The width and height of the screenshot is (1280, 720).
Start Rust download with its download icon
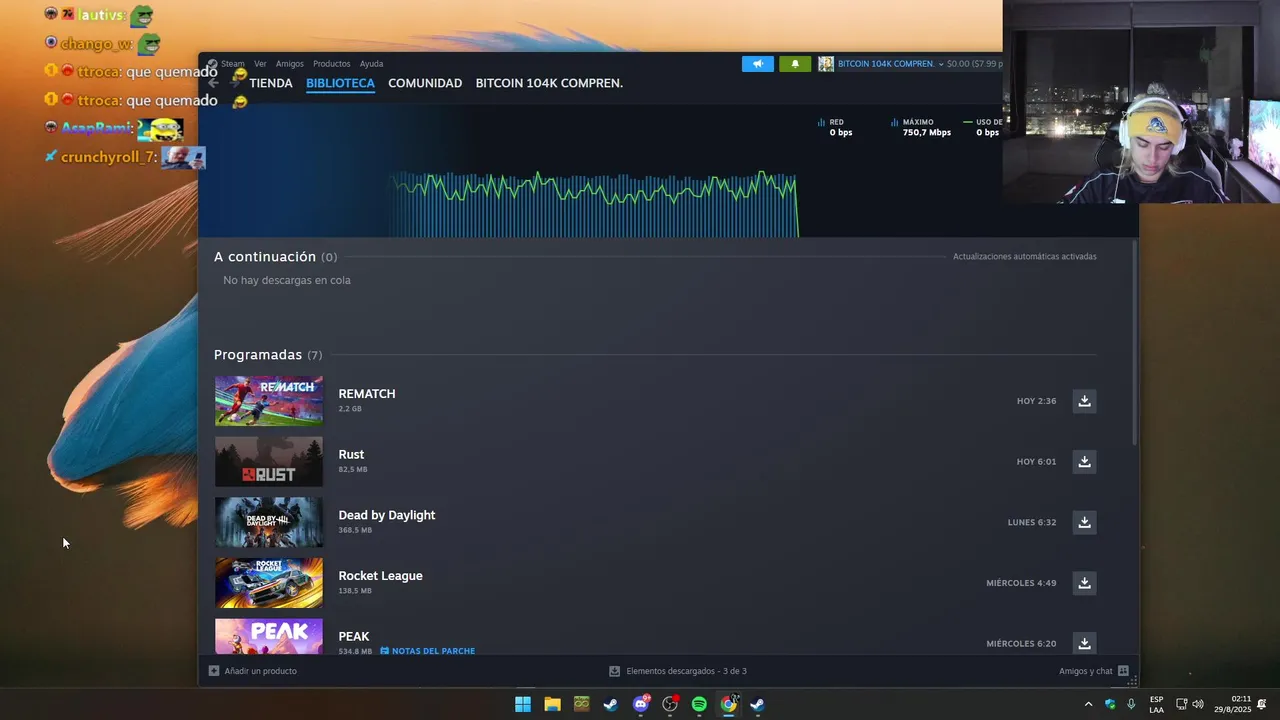1084,461
